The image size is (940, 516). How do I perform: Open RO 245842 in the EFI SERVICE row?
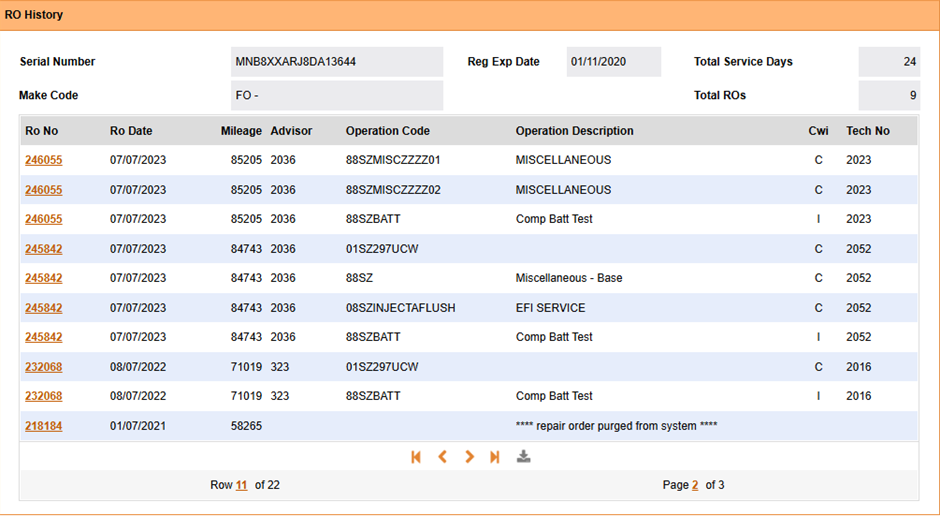tap(43, 308)
